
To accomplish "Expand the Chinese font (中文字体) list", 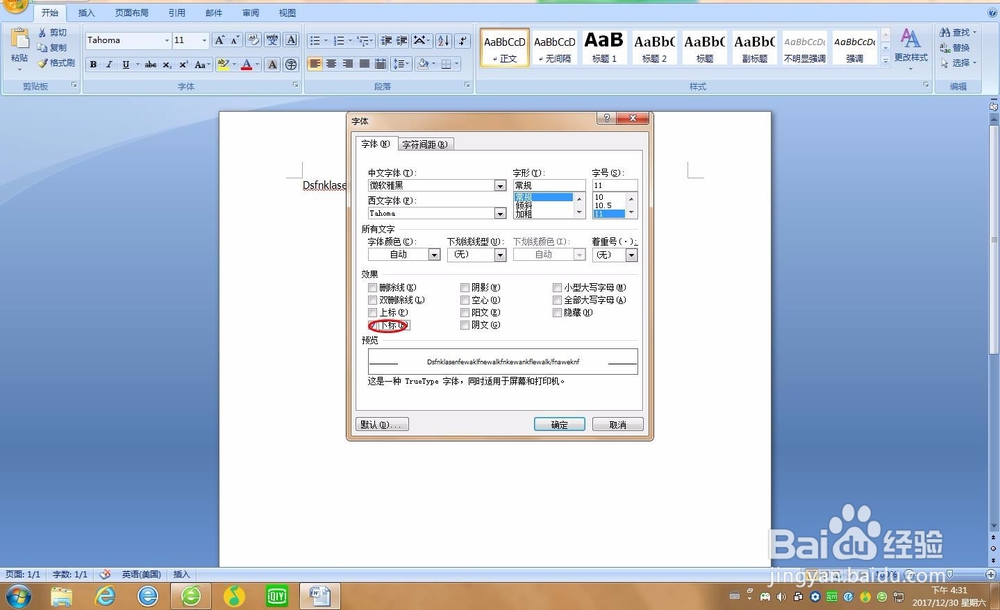I will [x=500, y=185].
